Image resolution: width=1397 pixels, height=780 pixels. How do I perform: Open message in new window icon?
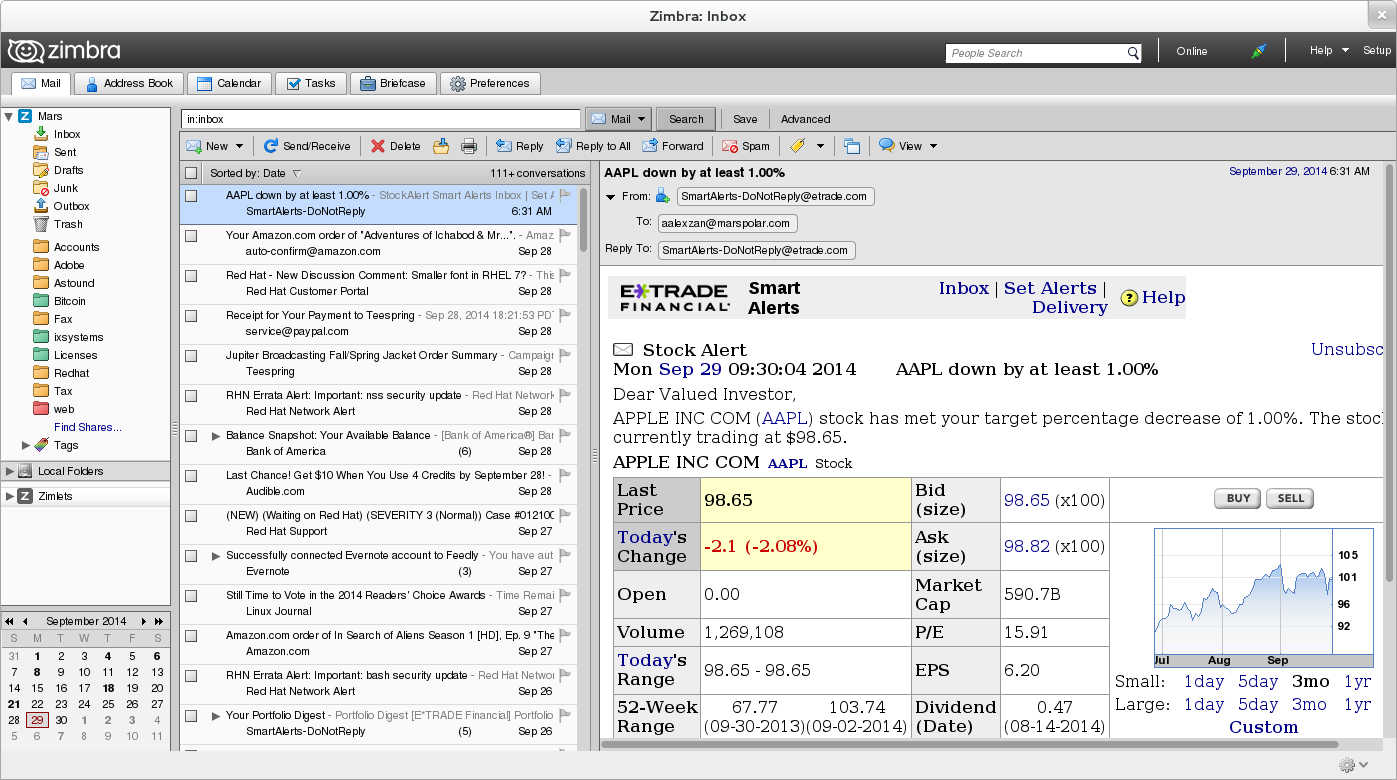(x=851, y=146)
